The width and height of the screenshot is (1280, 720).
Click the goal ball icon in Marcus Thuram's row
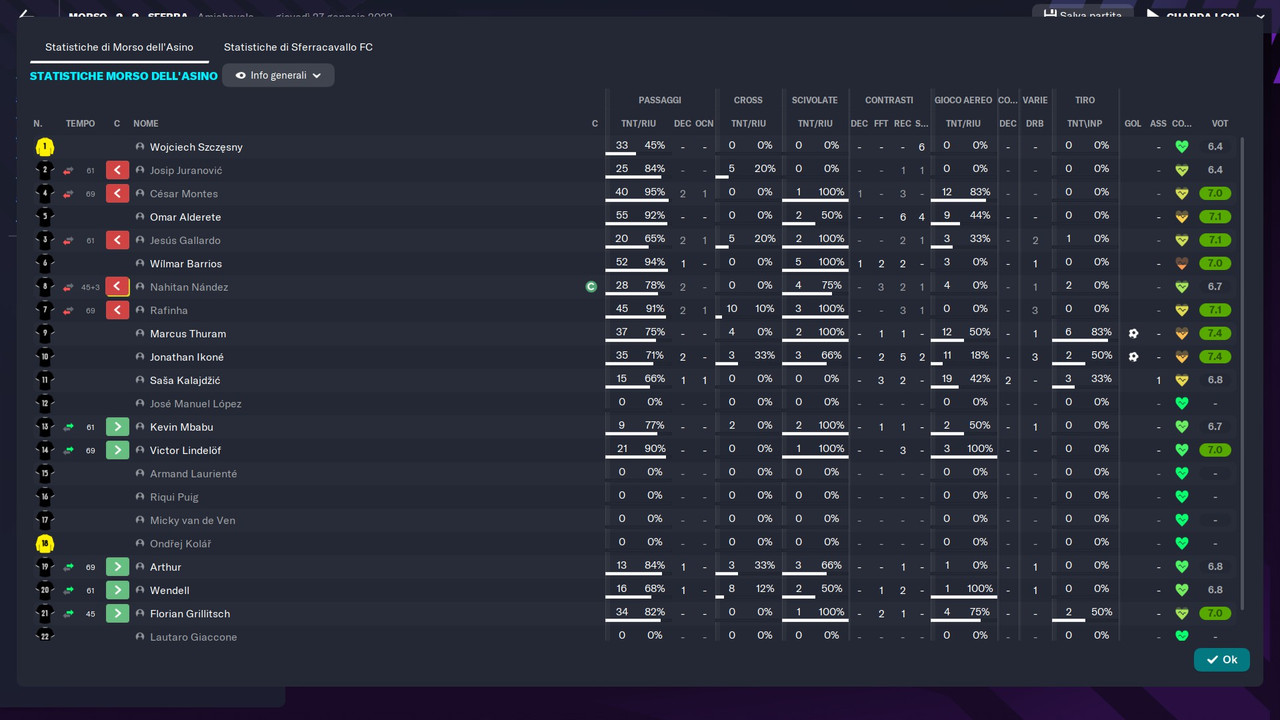coord(1133,334)
